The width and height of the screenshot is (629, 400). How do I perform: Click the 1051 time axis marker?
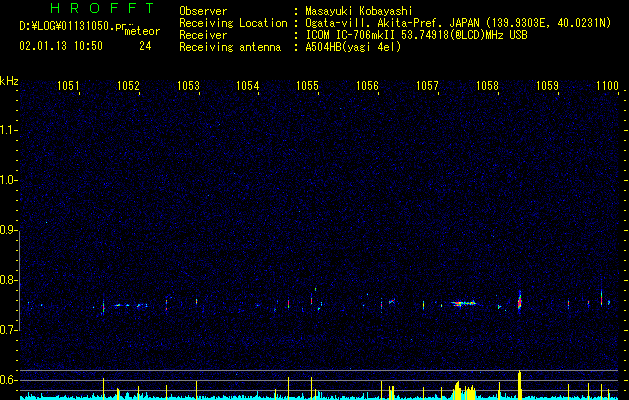point(68,86)
